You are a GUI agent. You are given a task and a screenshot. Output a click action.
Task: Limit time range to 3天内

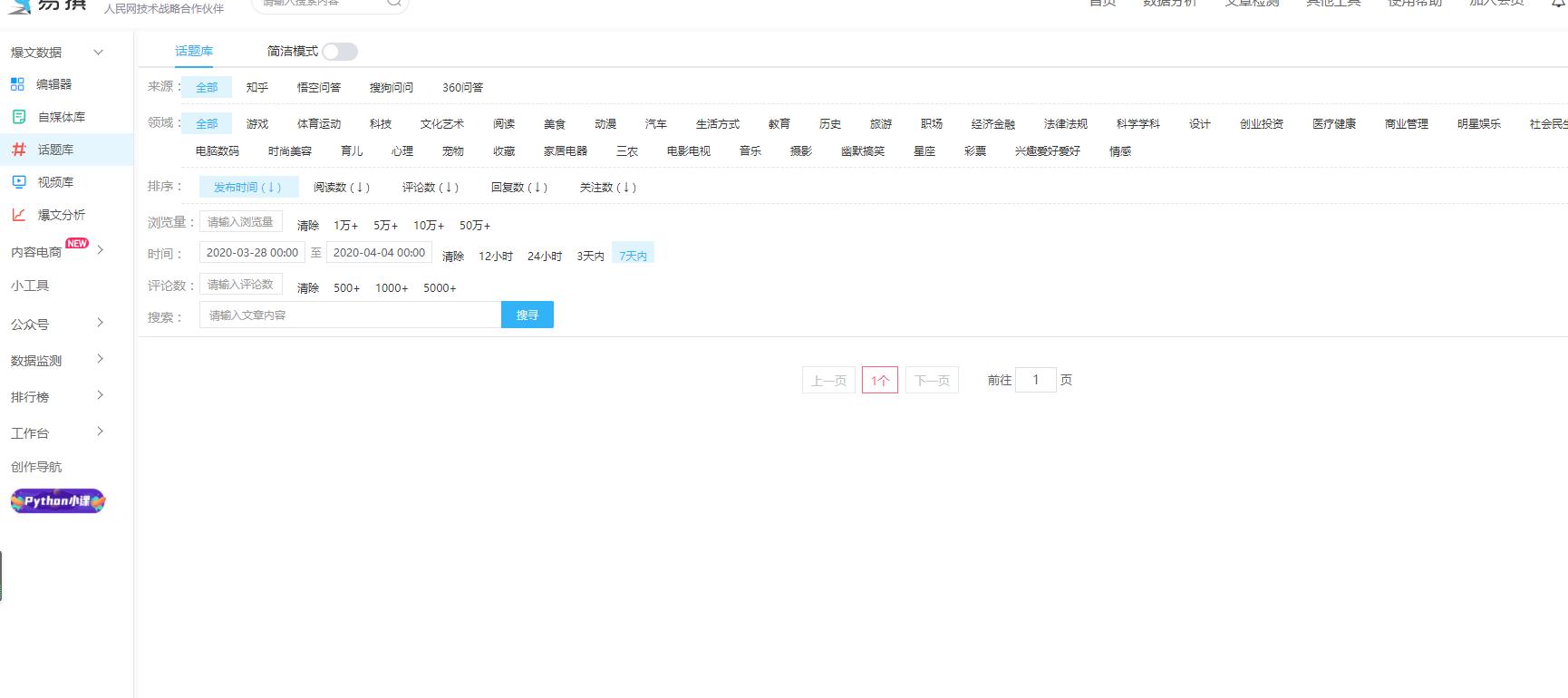tap(591, 257)
